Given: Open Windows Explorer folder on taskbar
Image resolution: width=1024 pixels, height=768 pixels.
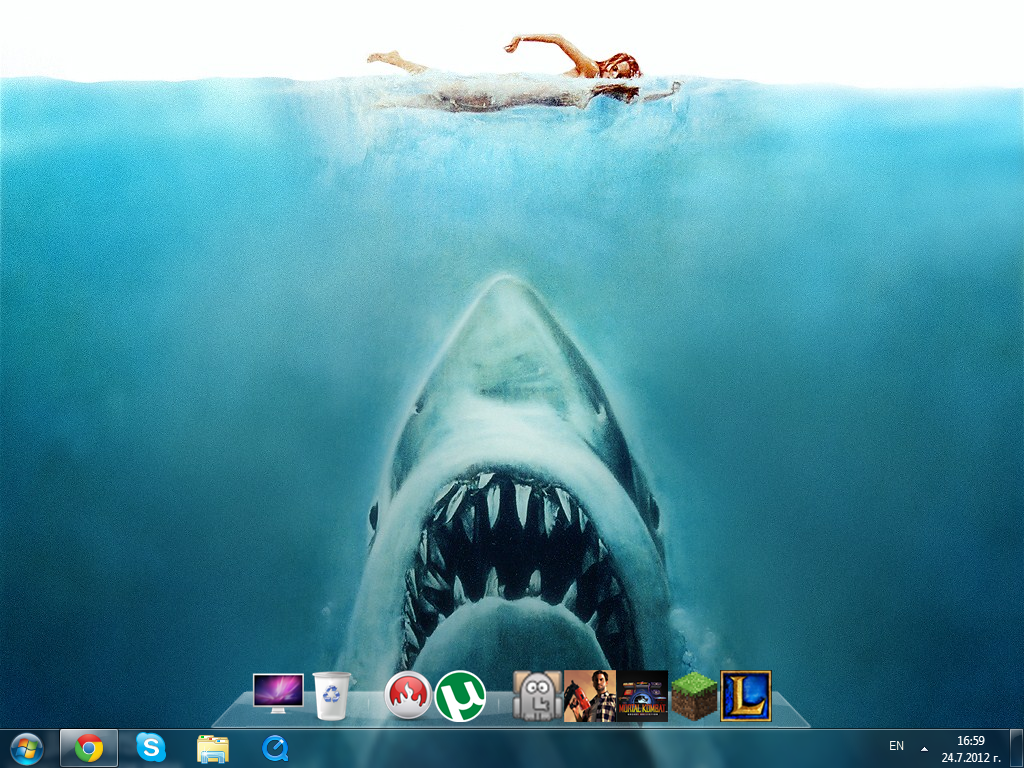Looking at the screenshot, I should click(213, 749).
